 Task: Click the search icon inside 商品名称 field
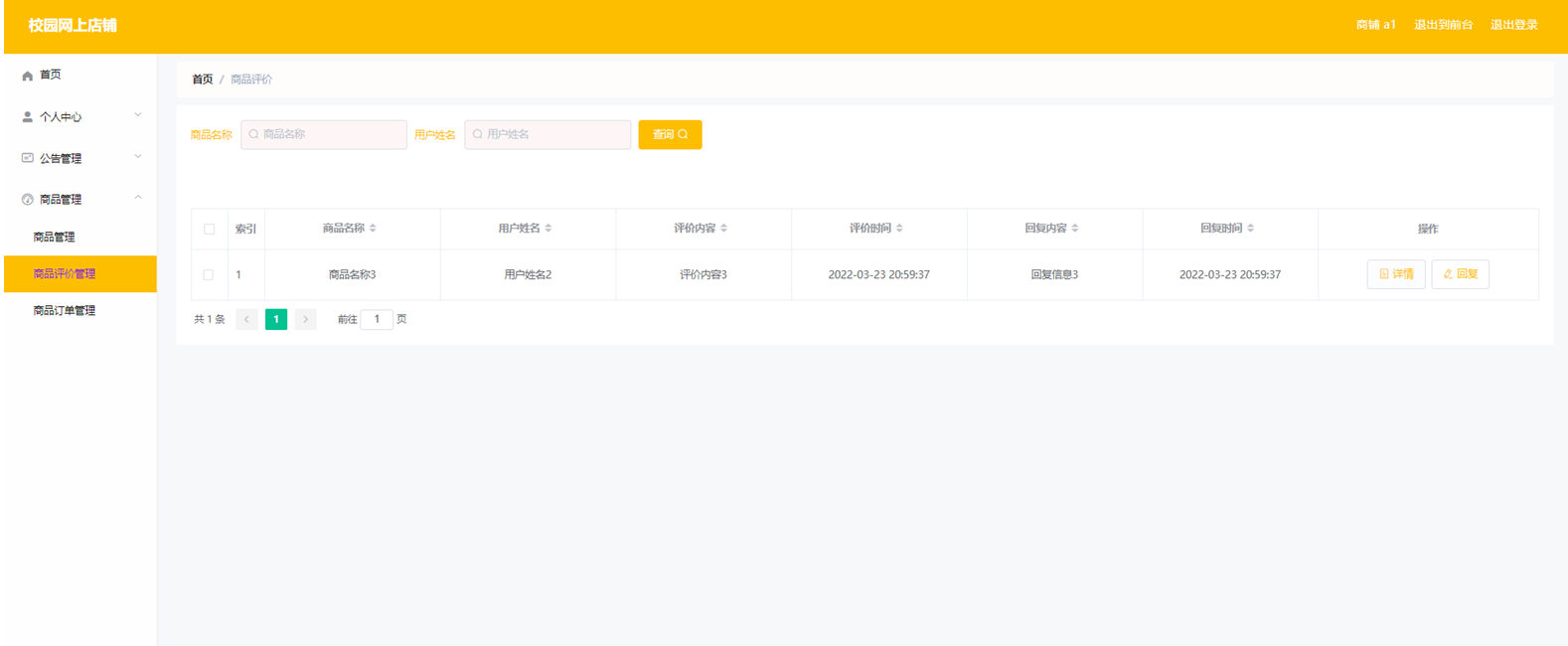point(253,134)
